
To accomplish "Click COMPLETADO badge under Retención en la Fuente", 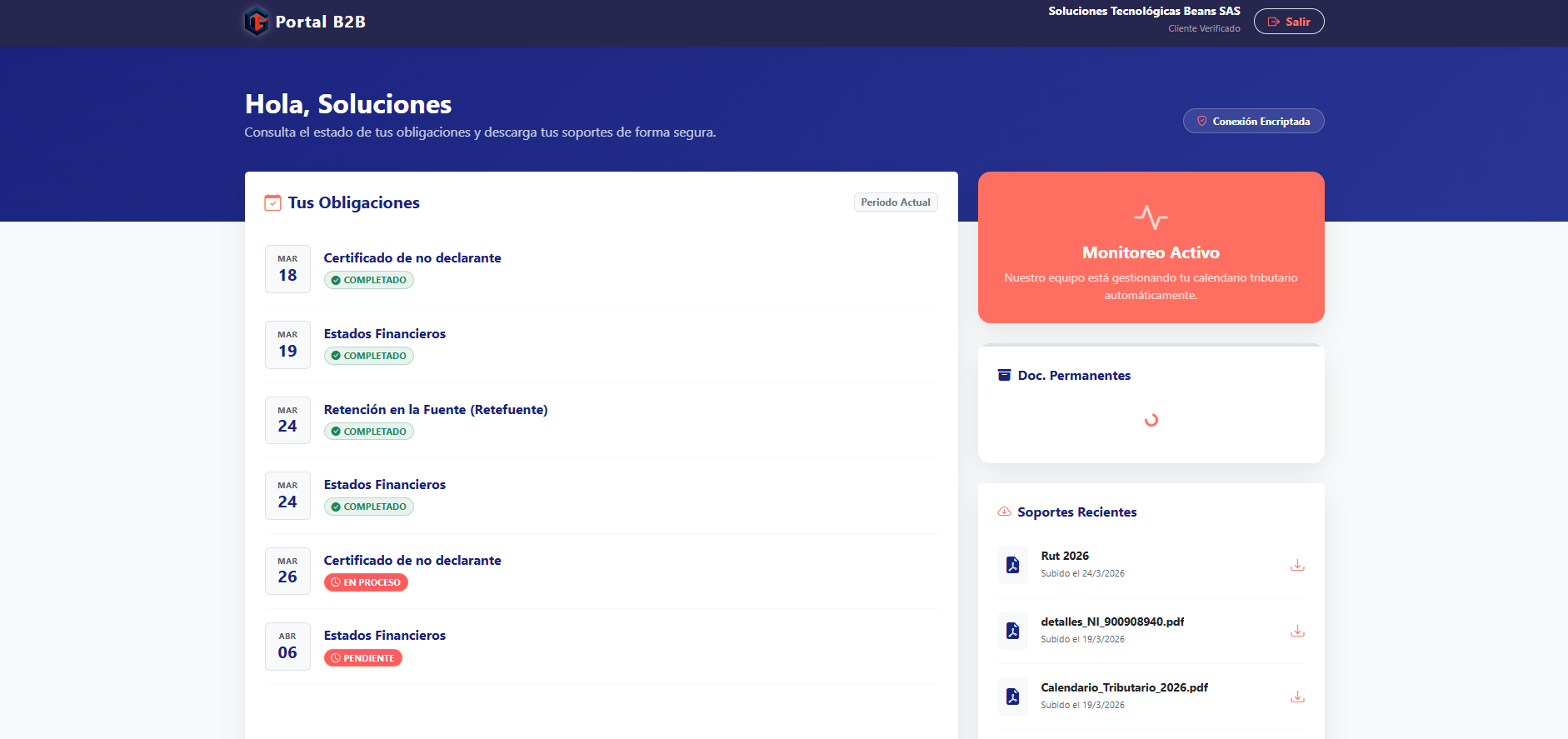I will coord(369,432).
